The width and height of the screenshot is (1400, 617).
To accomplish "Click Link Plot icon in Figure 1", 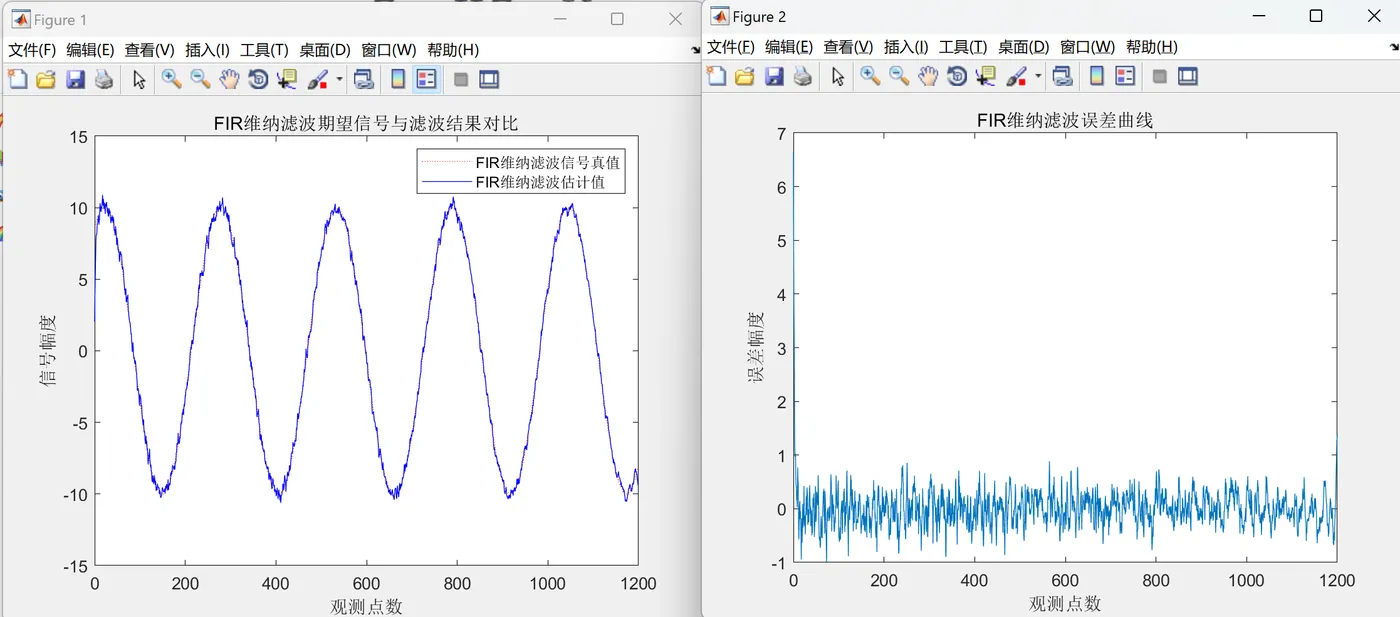I will point(364,79).
